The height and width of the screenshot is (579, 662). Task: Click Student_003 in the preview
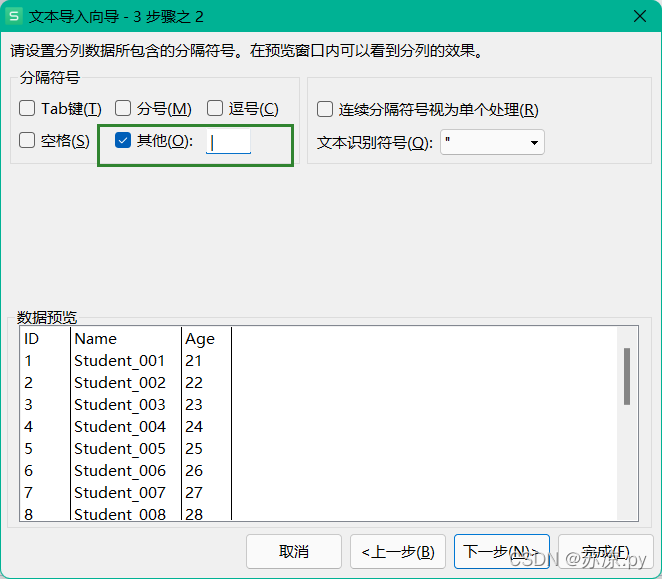pyautogui.click(x=120, y=405)
